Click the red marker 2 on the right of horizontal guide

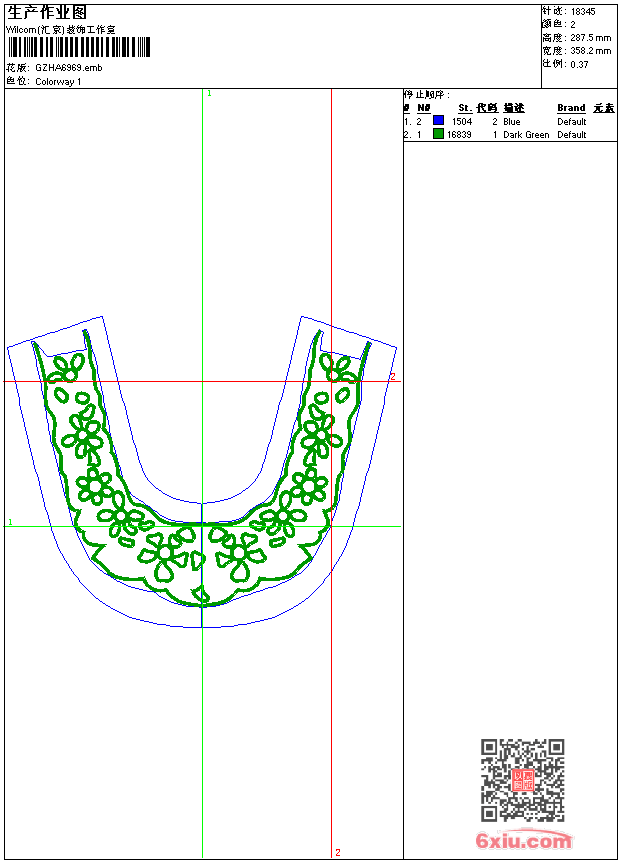point(393,377)
